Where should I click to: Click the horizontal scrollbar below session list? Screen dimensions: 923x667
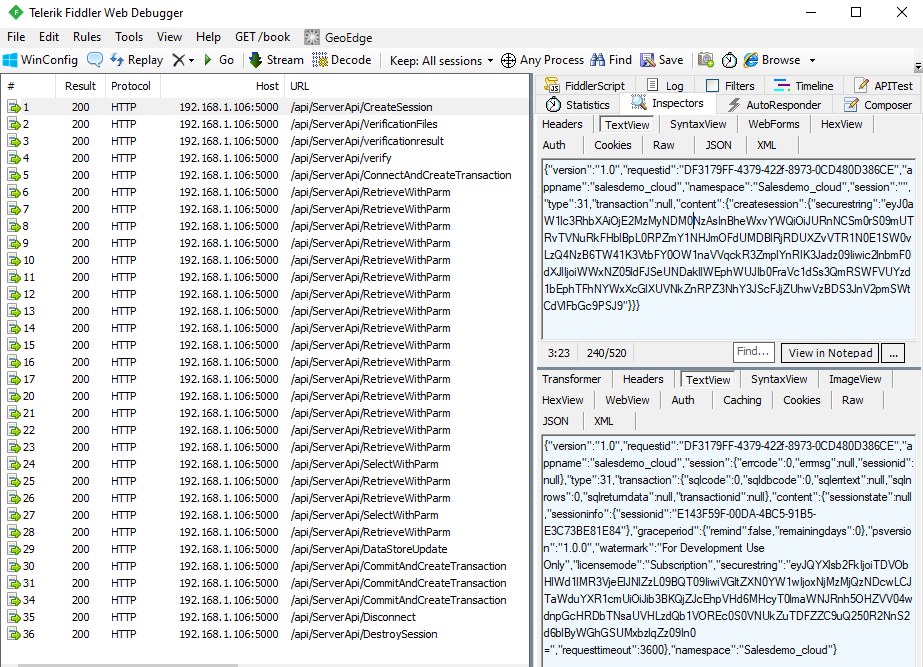tap(127, 665)
